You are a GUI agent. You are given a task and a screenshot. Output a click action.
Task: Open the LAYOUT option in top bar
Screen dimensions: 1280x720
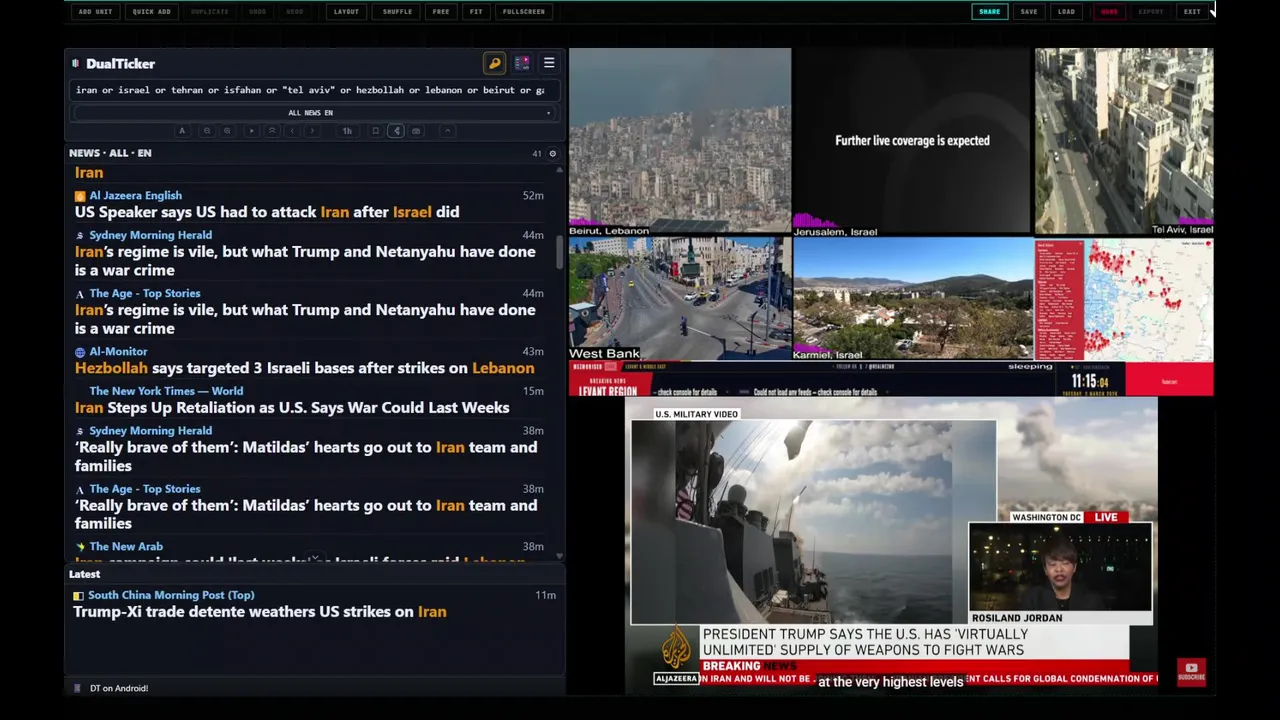point(346,11)
